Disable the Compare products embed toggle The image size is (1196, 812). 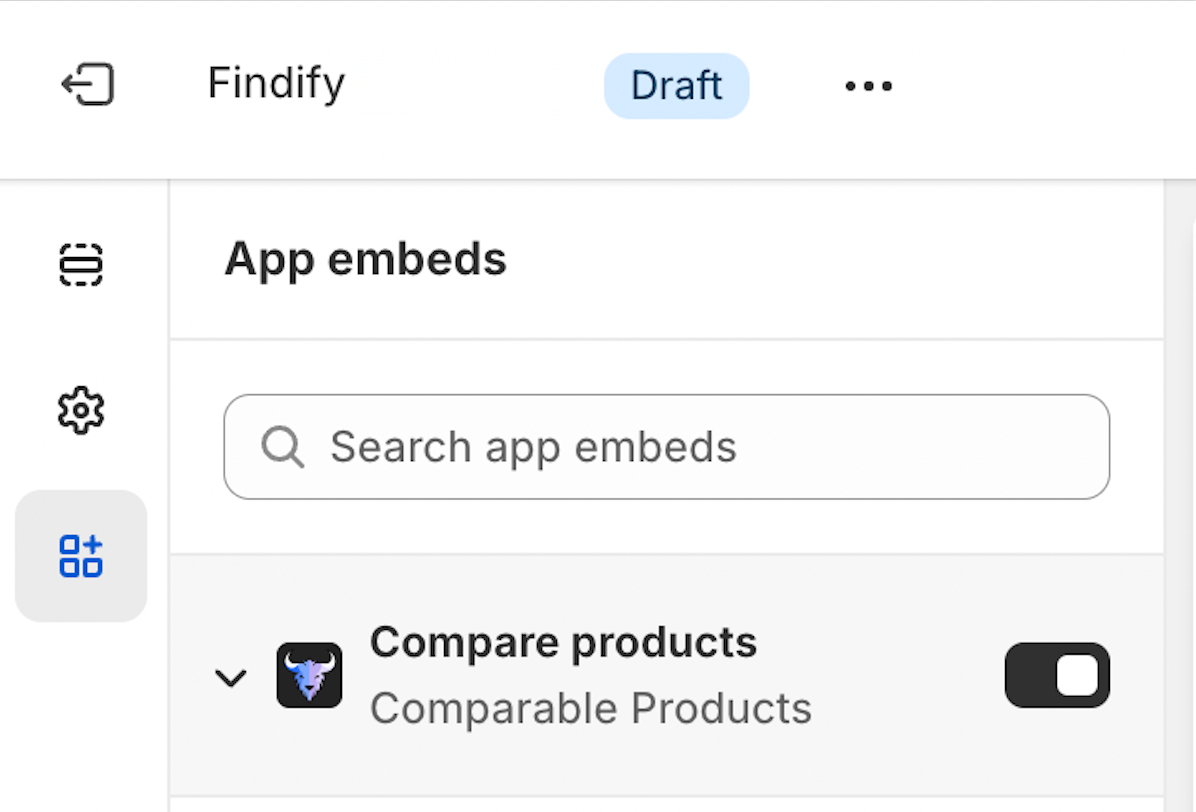1057,675
